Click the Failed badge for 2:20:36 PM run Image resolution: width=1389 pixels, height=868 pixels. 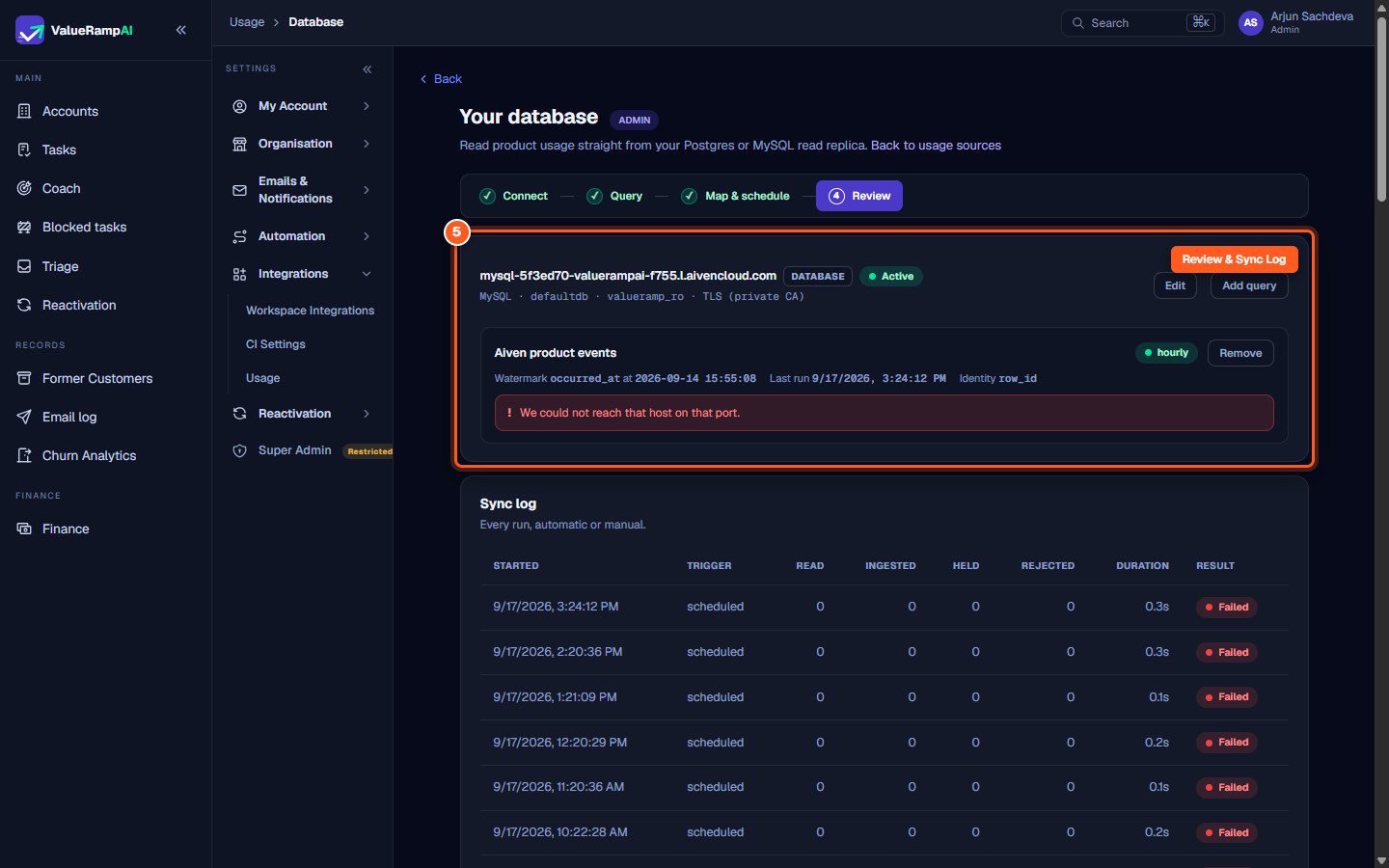1227,653
